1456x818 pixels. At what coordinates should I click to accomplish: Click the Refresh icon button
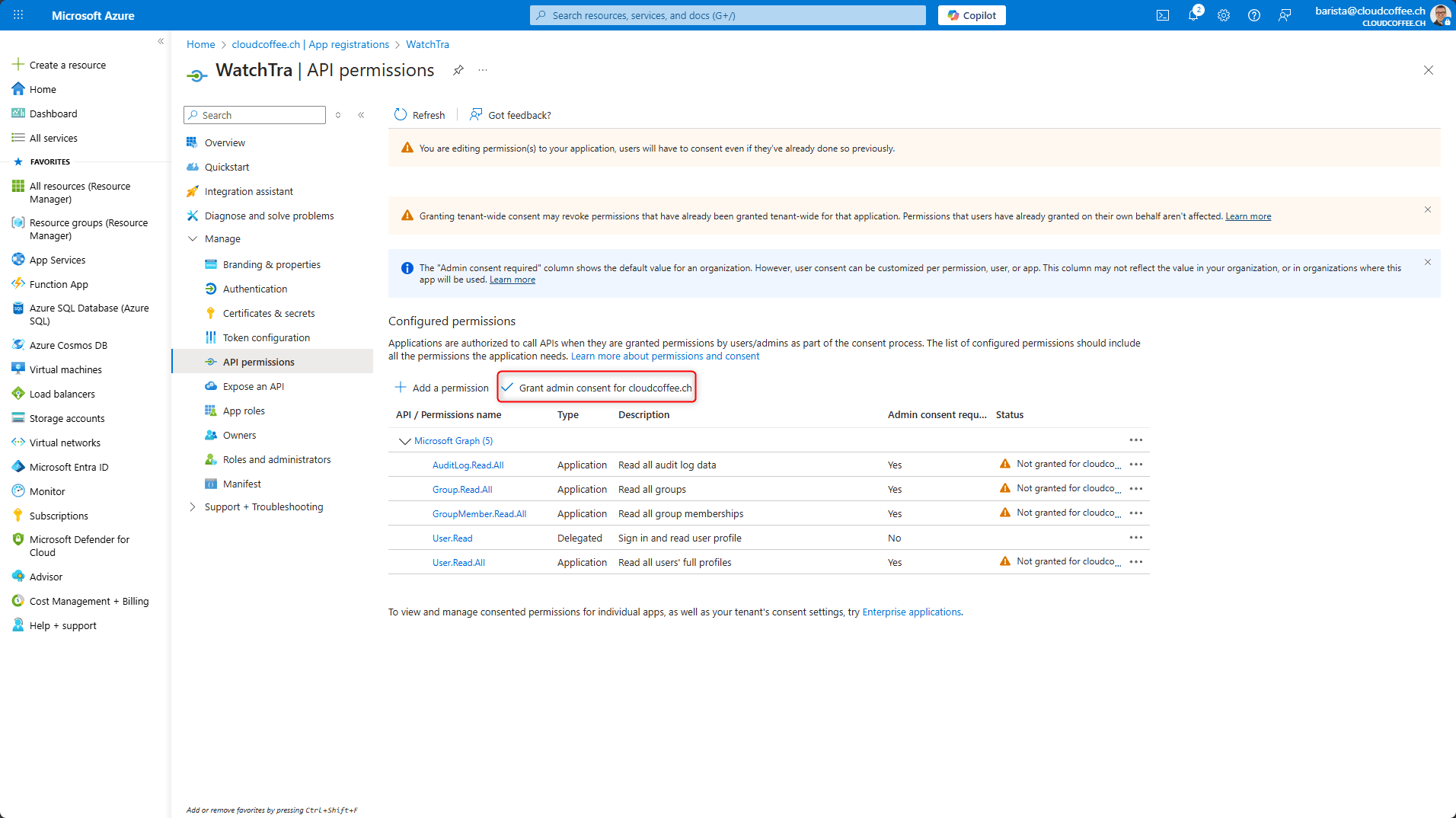point(401,115)
